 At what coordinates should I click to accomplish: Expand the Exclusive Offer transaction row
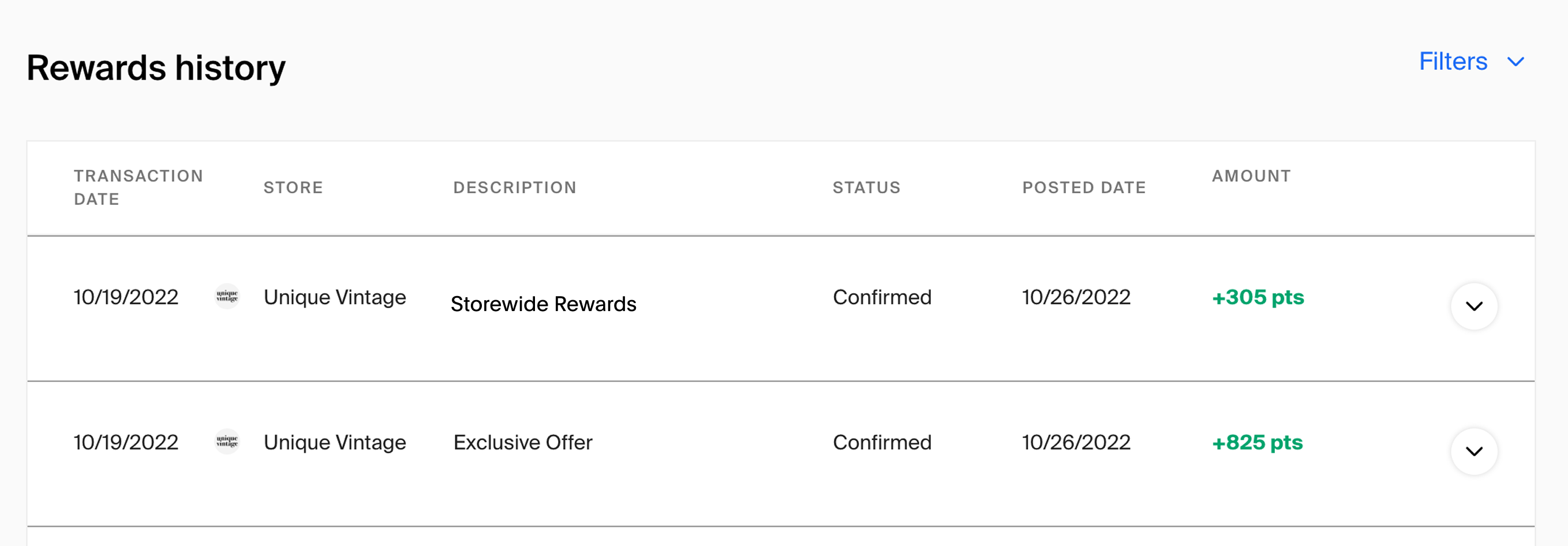(1473, 451)
